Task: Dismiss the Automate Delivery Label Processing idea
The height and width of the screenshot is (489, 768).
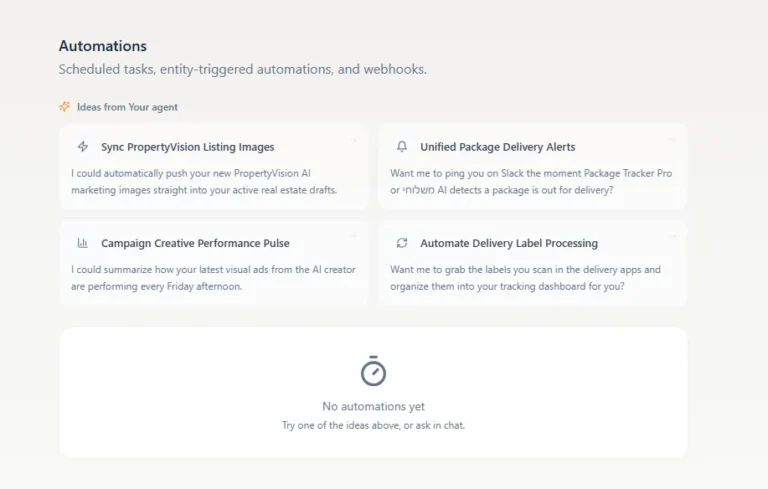Action: (x=673, y=235)
